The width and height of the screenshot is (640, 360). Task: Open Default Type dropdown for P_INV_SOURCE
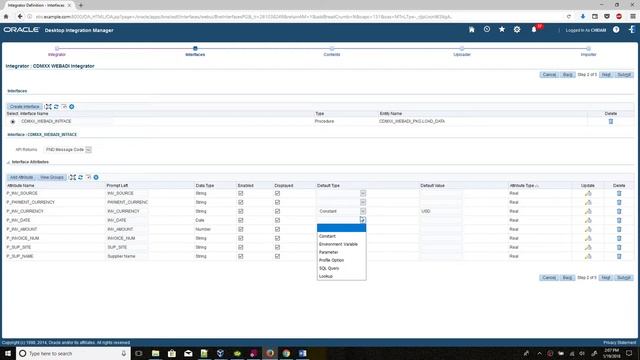pyautogui.click(x=342, y=193)
